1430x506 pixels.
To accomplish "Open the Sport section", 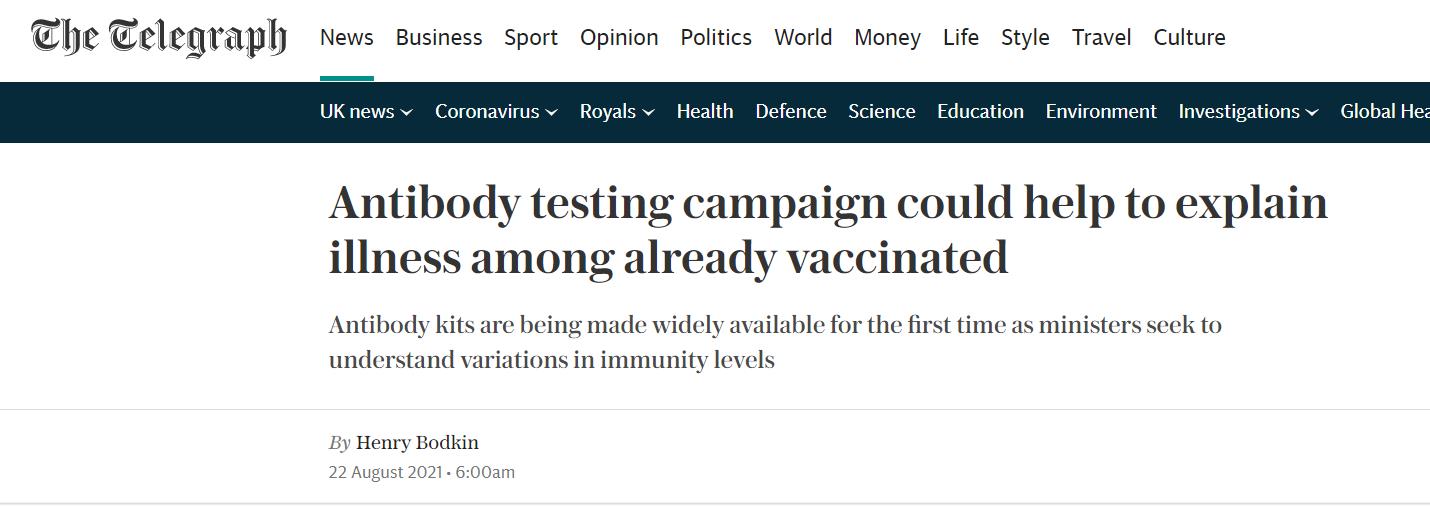I will pos(531,38).
